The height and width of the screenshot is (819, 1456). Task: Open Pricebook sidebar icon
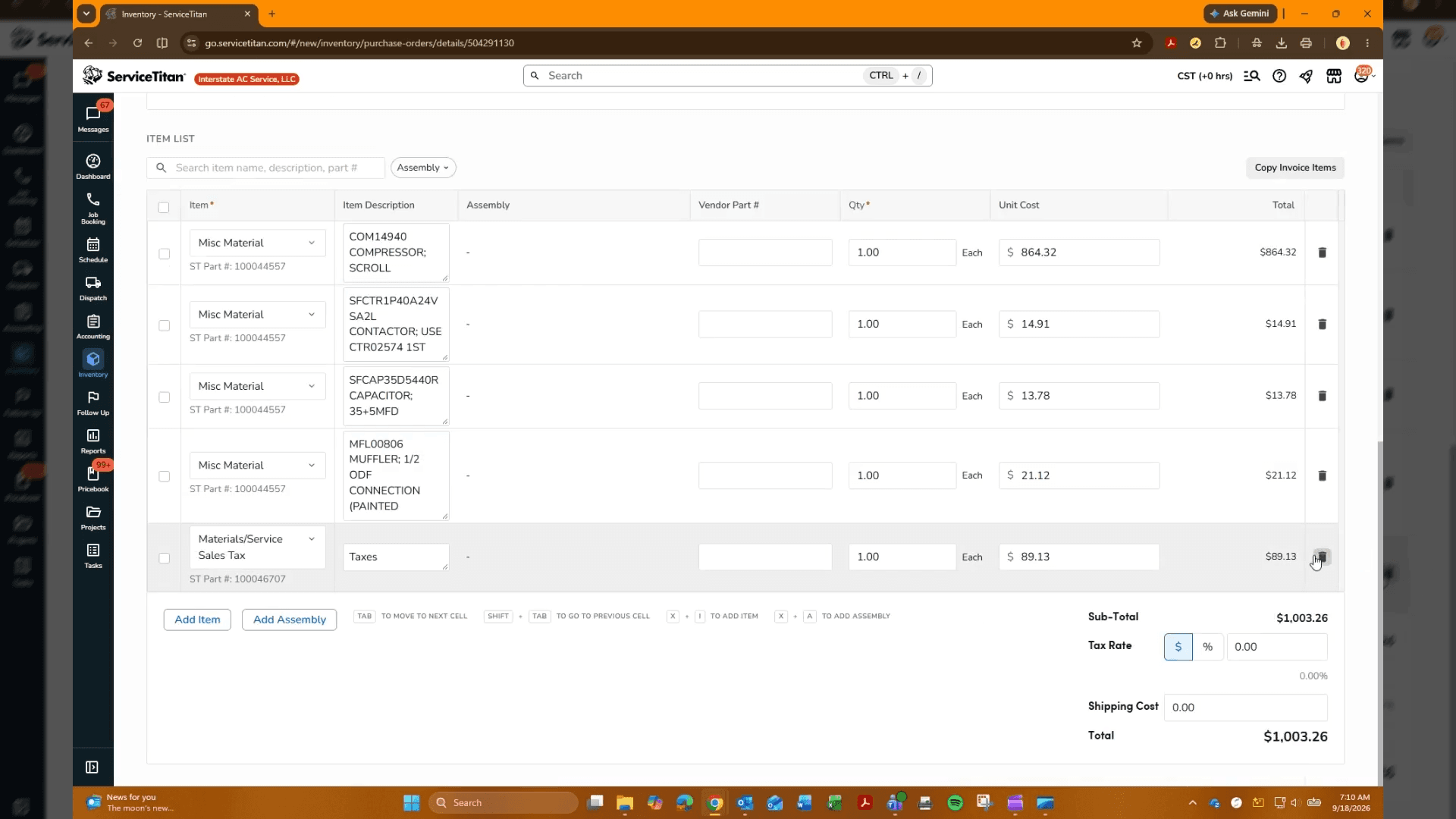click(93, 479)
